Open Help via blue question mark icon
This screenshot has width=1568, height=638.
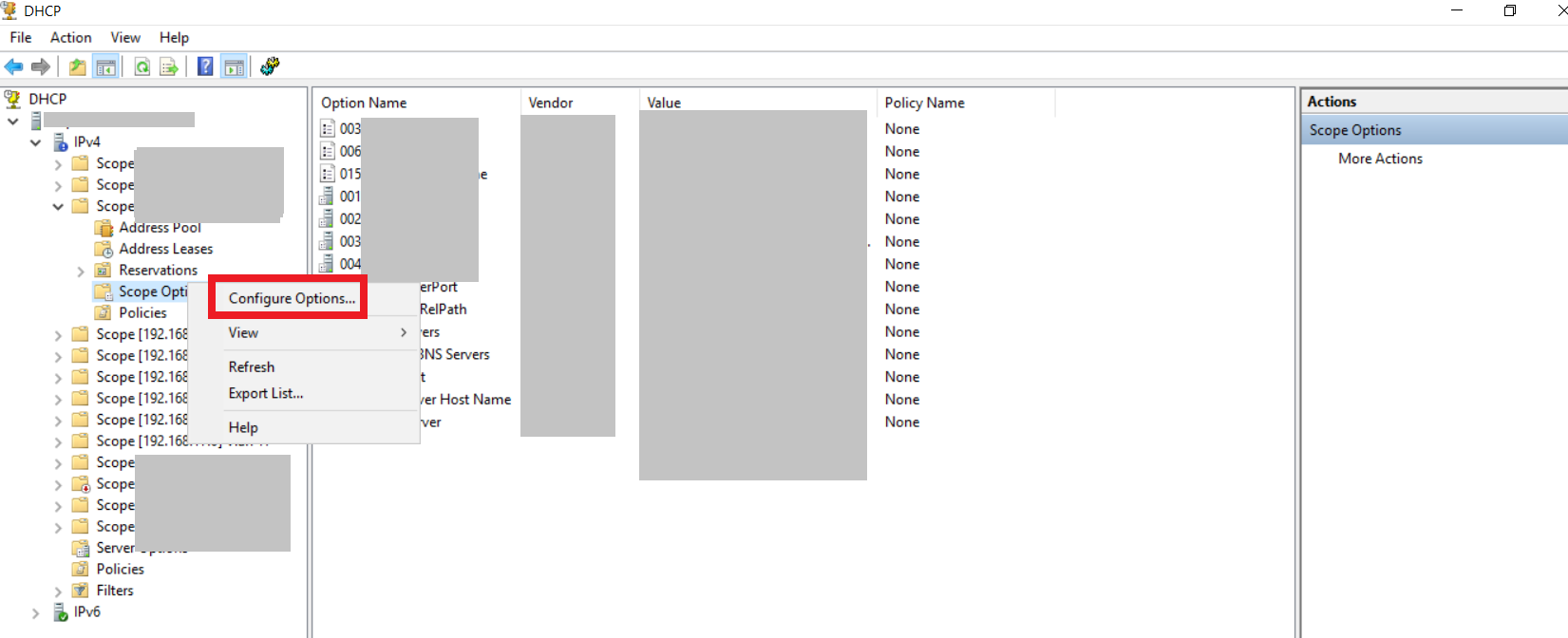pyautogui.click(x=205, y=66)
